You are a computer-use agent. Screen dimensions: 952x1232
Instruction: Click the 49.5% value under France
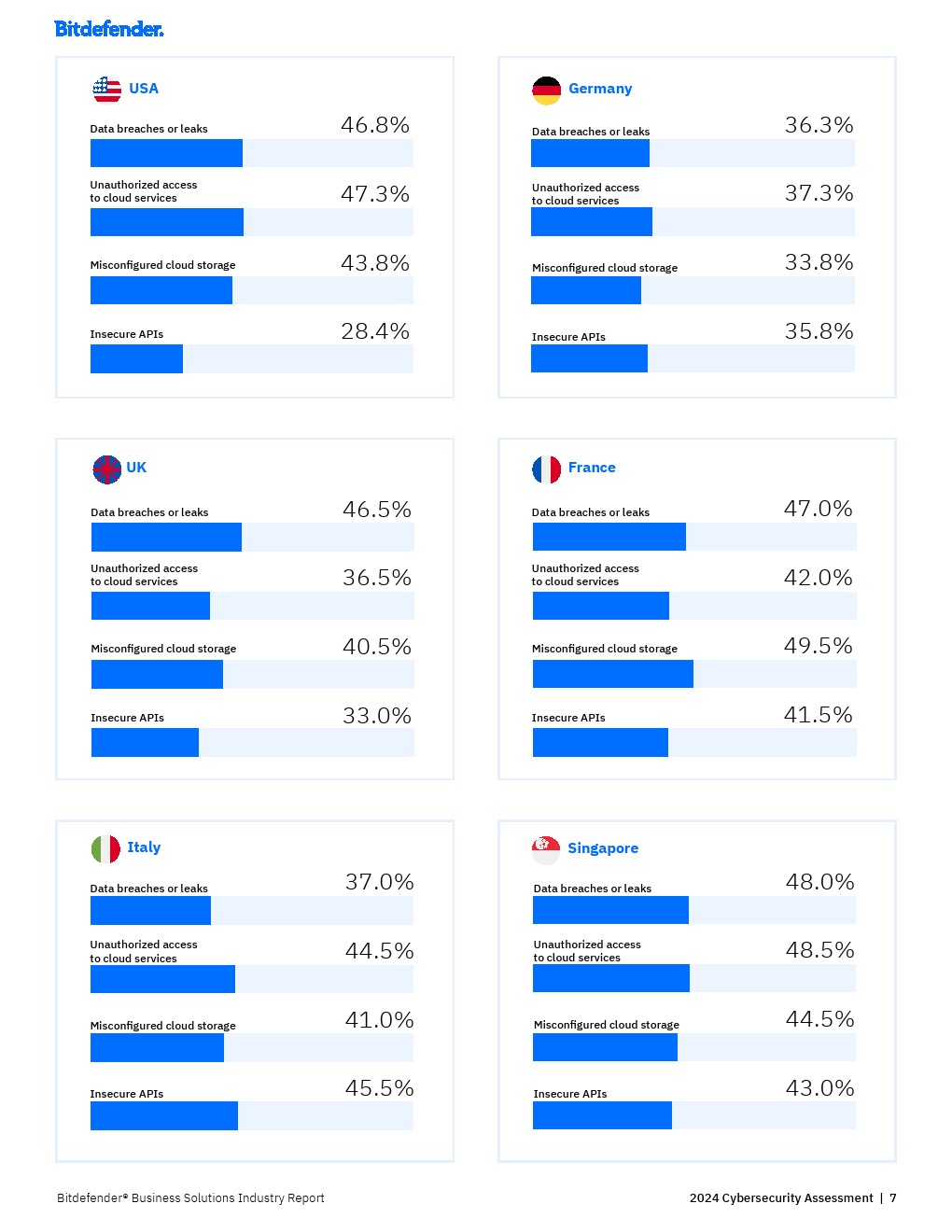818,646
